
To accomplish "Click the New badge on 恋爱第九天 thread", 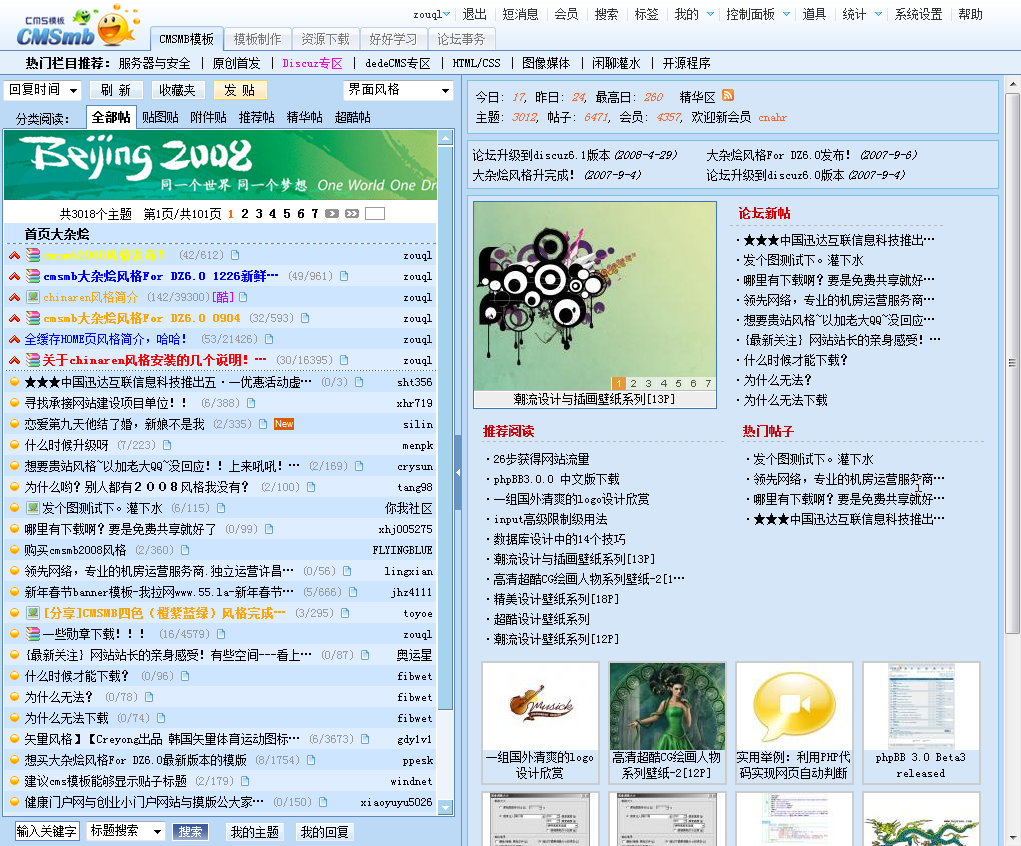I will [x=284, y=424].
